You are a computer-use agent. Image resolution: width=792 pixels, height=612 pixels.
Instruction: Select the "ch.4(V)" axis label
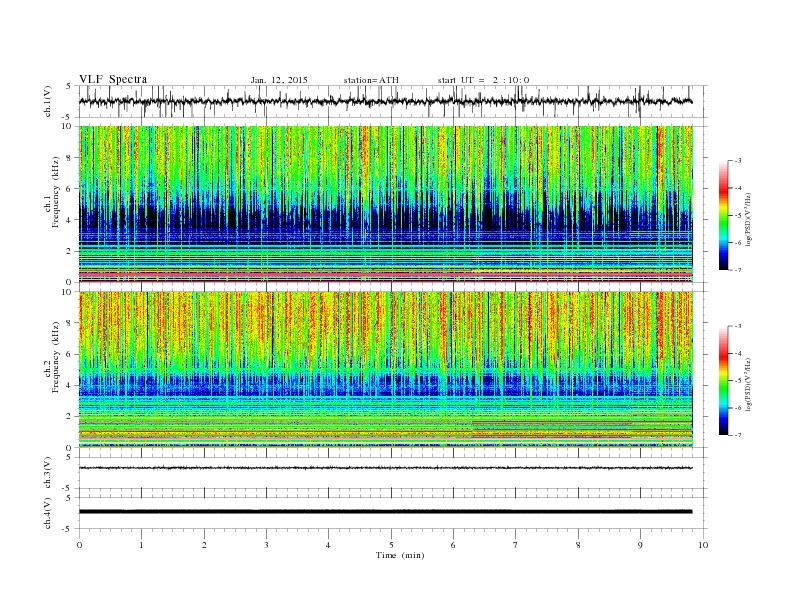coord(48,513)
